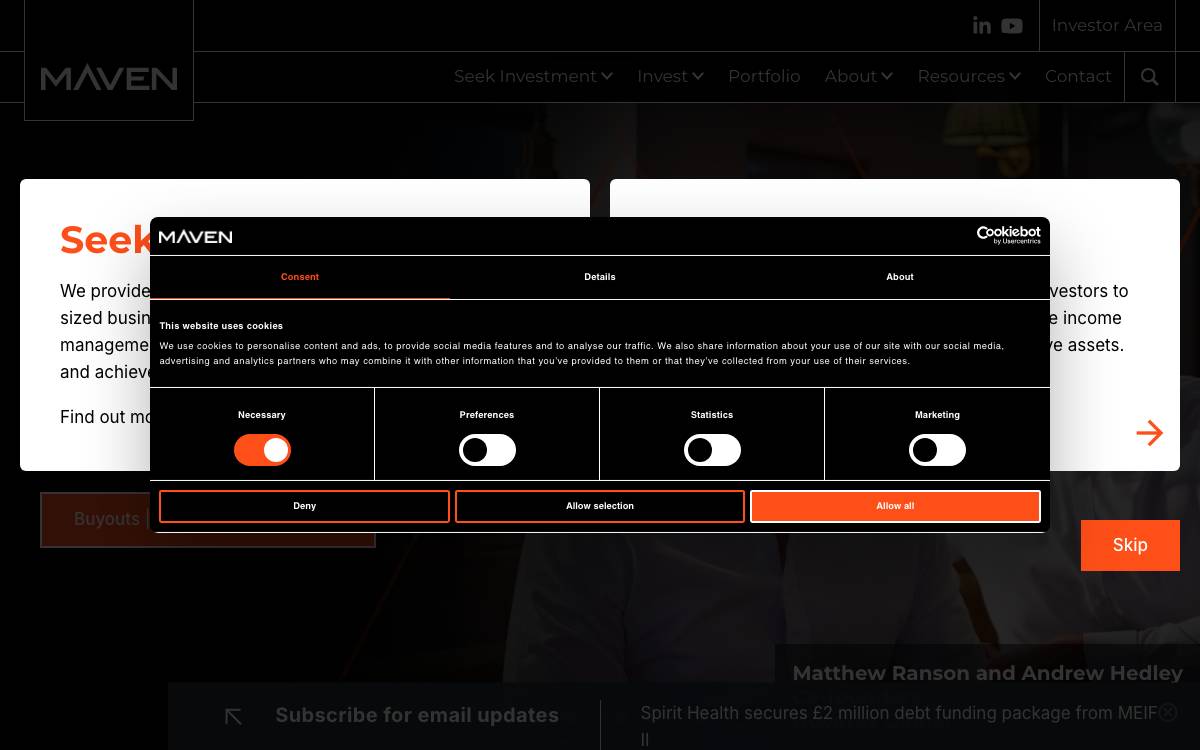This screenshot has width=1200, height=750.
Task: Click the Maven logo in cookie dialog
Action: (195, 237)
